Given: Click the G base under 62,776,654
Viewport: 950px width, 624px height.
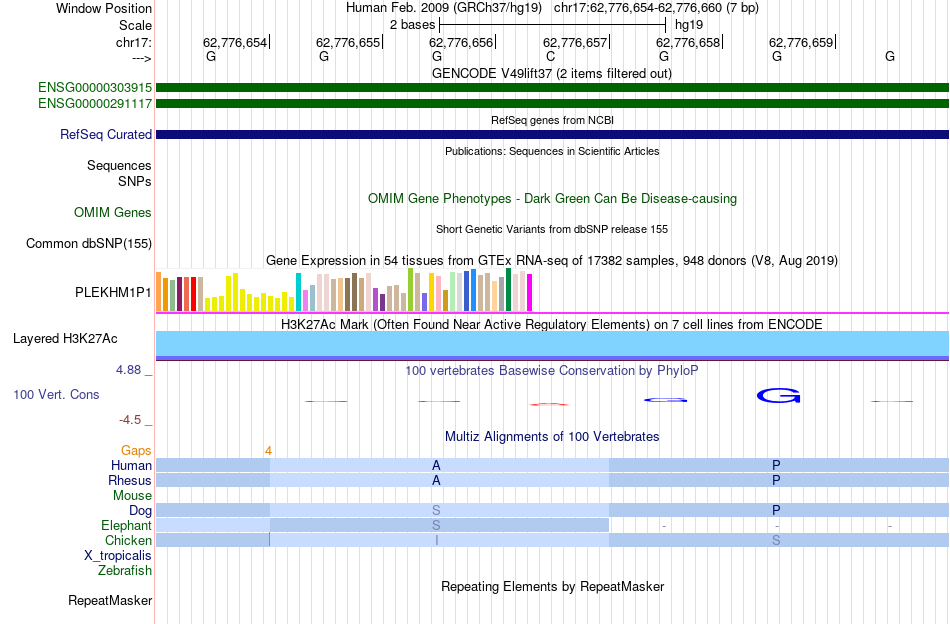Looking at the screenshot, I should [211, 56].
